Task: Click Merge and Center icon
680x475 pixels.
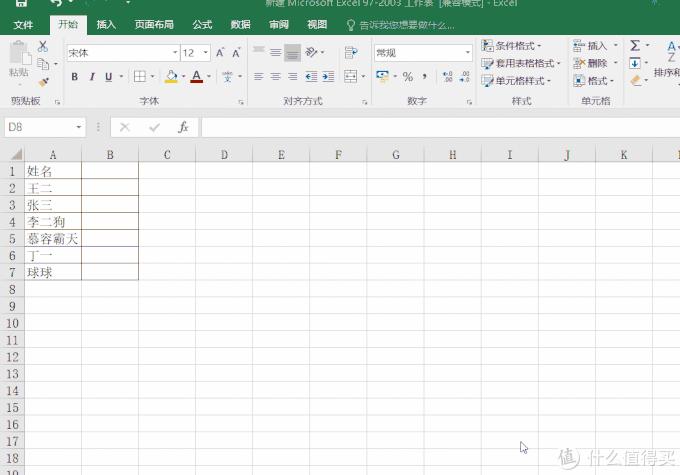Action: pyautogui.click(x=350, y=77)
